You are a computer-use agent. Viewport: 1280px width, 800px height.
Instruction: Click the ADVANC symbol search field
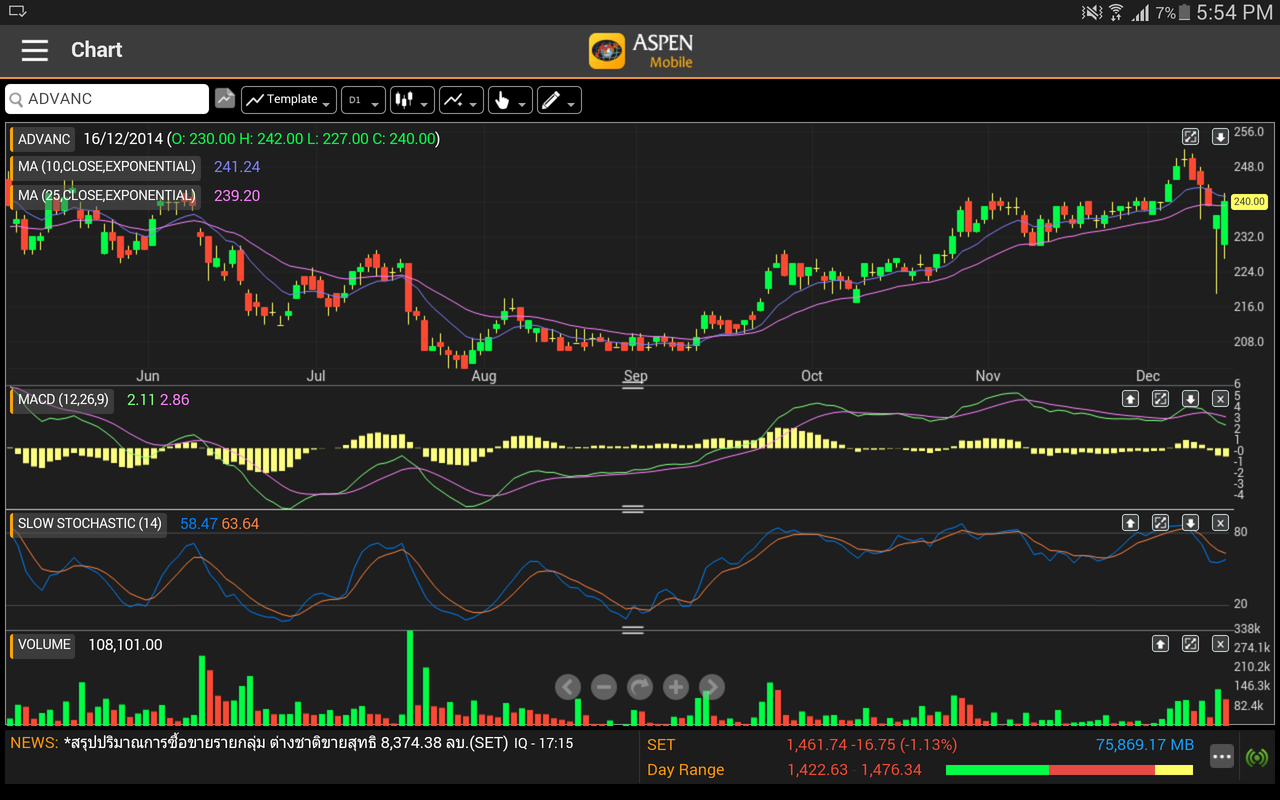[107, 99]
